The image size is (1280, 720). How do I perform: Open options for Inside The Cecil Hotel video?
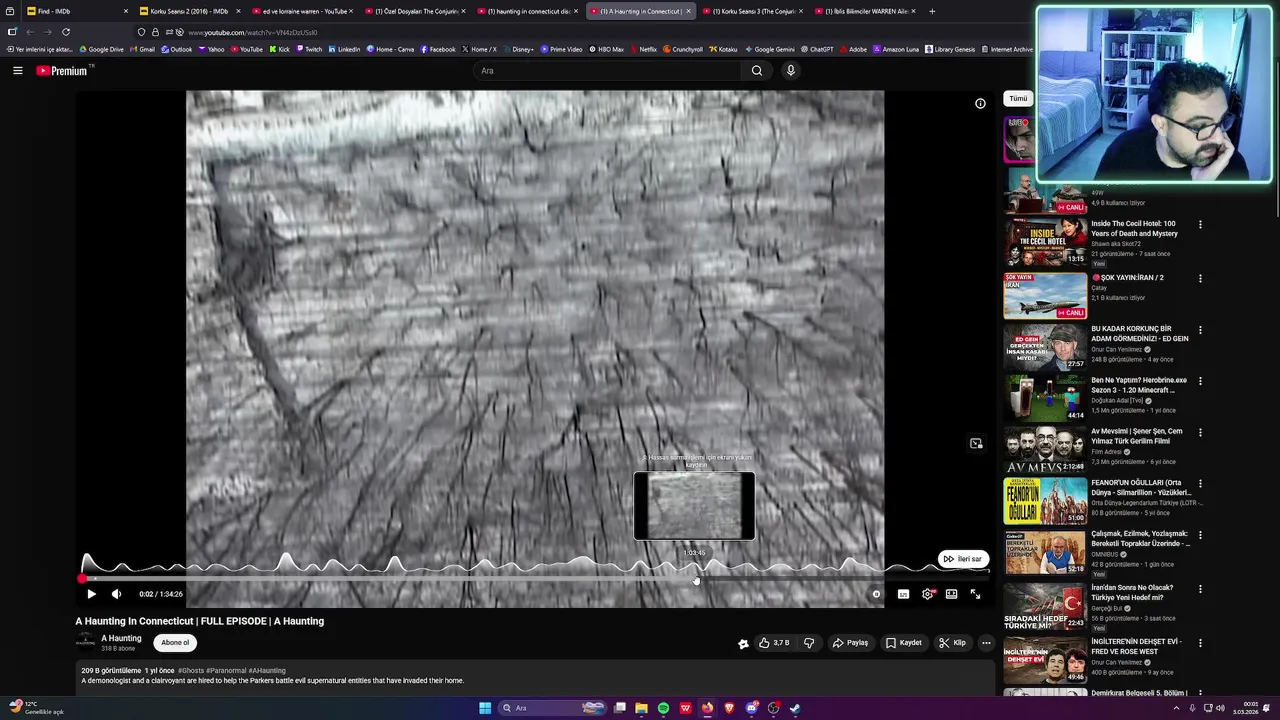coord(1200,224)
